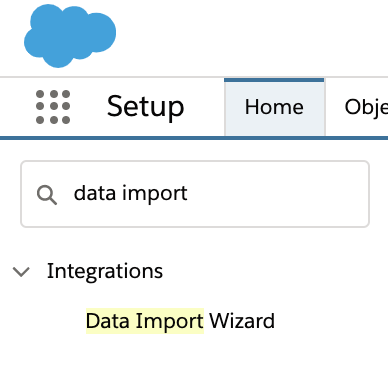Place cursor after 'data import' search text

(x=189, y=194)
